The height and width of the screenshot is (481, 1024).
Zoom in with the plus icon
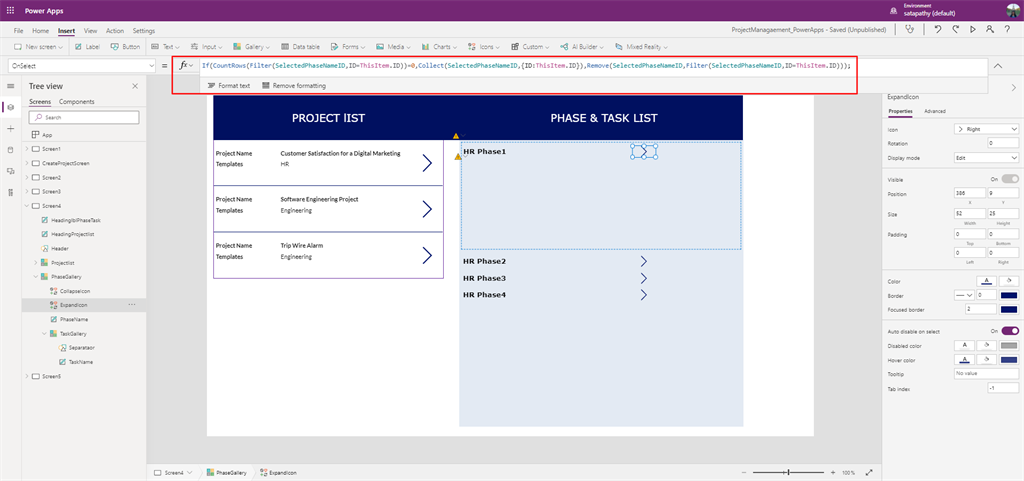(833, 473)
